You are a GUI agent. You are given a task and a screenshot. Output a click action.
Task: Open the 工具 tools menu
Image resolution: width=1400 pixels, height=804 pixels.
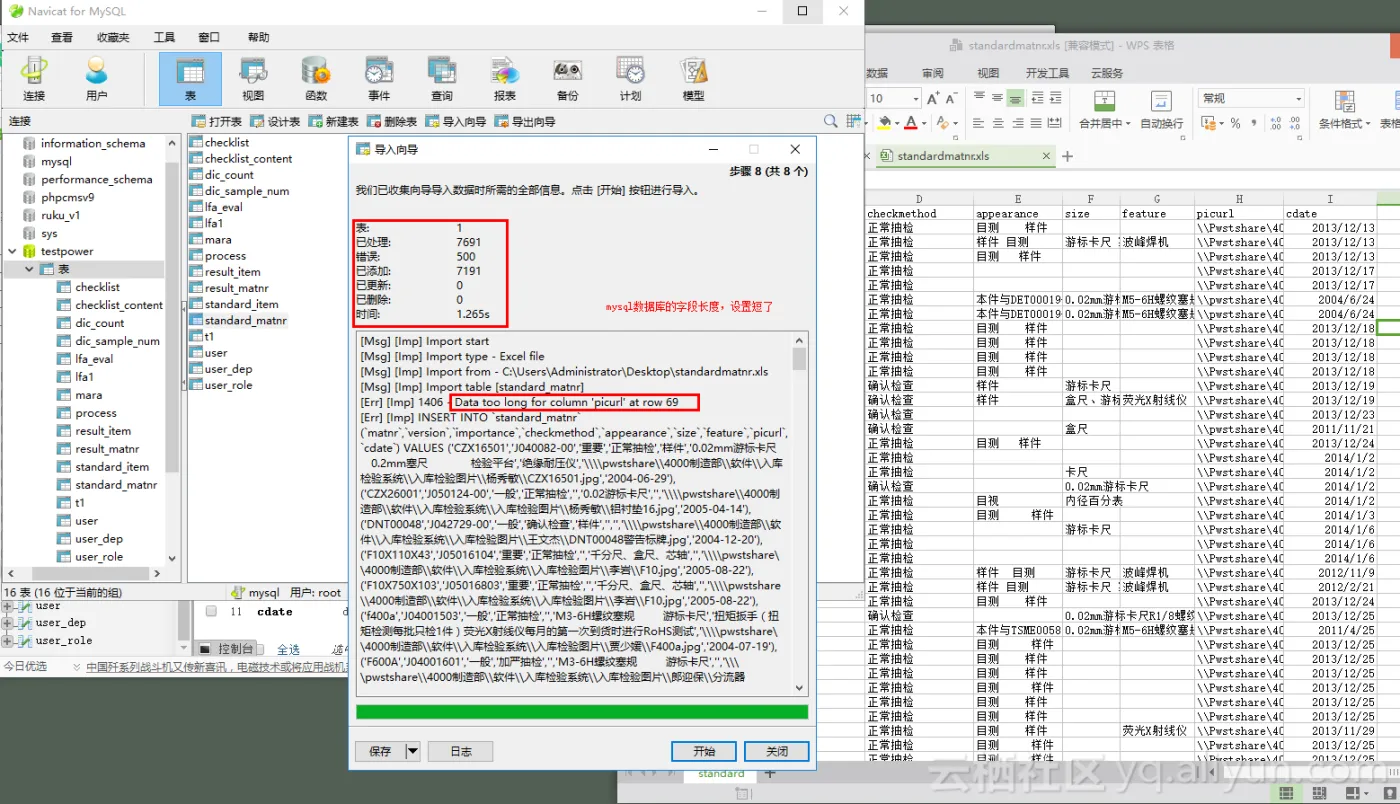point(164,37)
